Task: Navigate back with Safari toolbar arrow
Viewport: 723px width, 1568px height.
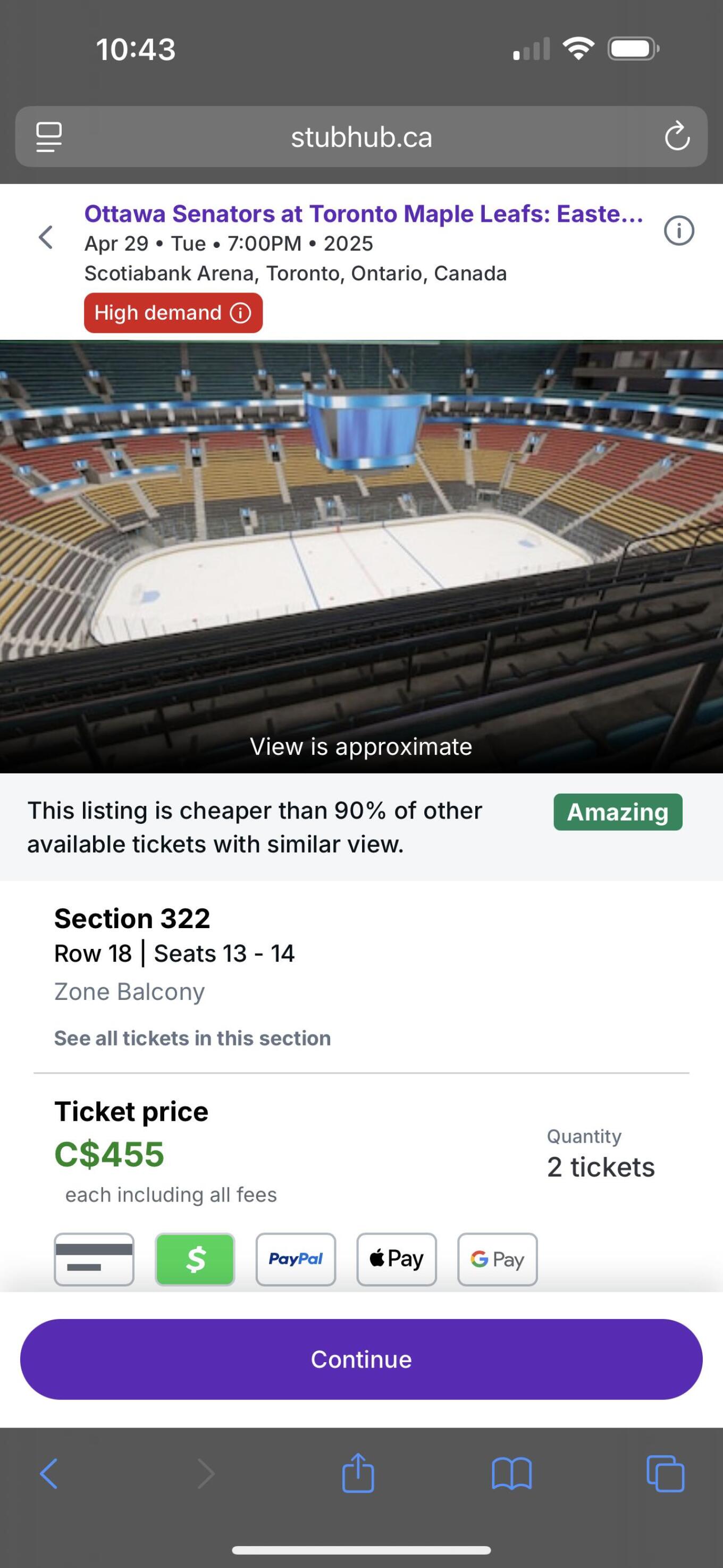Action: pyautogui.click(x=49, y=1474)
